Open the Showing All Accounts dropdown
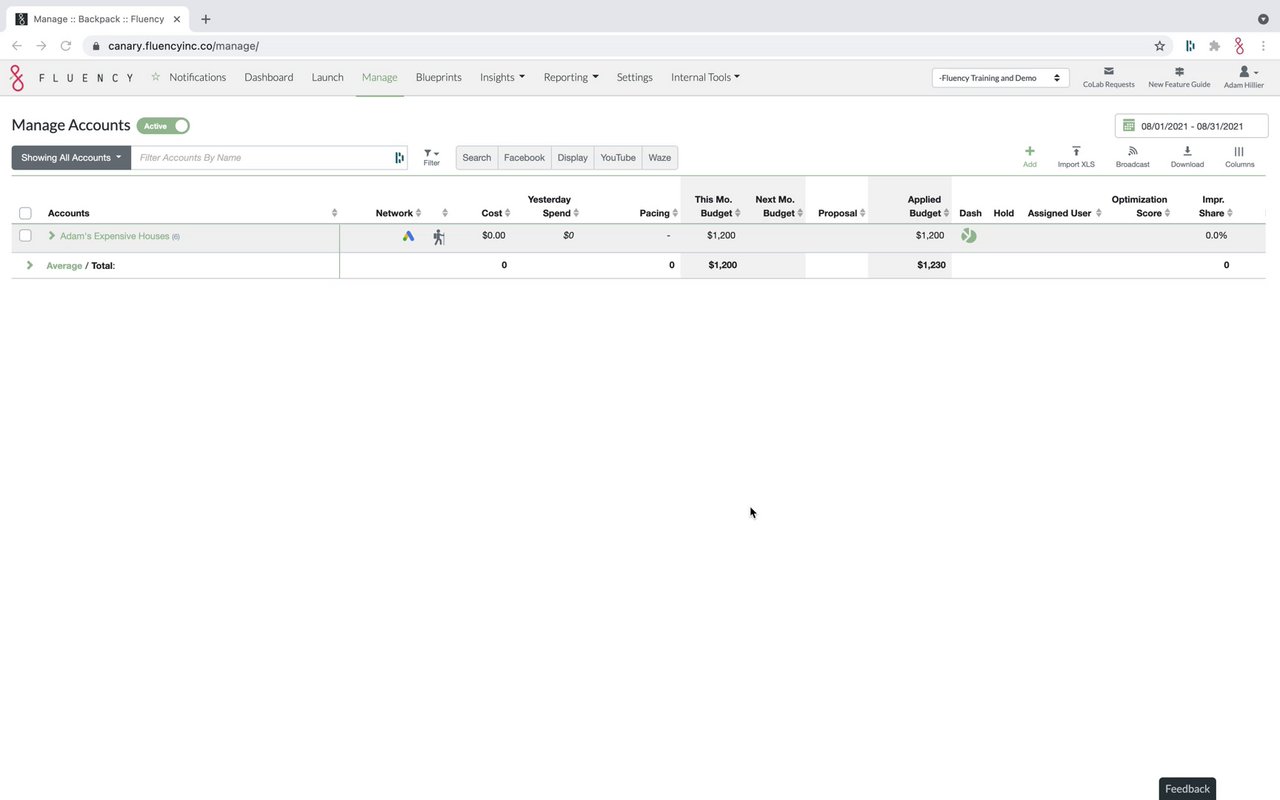1280x800 pixels. pos(71,158)
